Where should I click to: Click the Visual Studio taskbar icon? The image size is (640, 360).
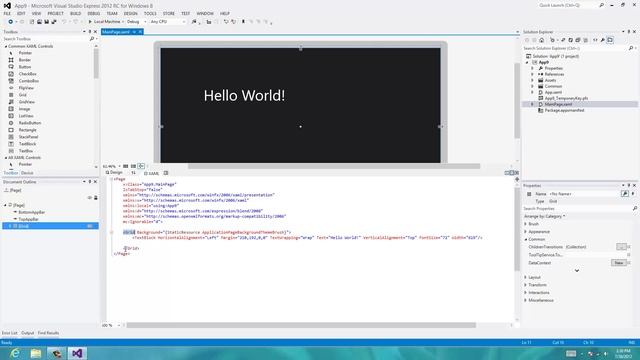(77, 353)
